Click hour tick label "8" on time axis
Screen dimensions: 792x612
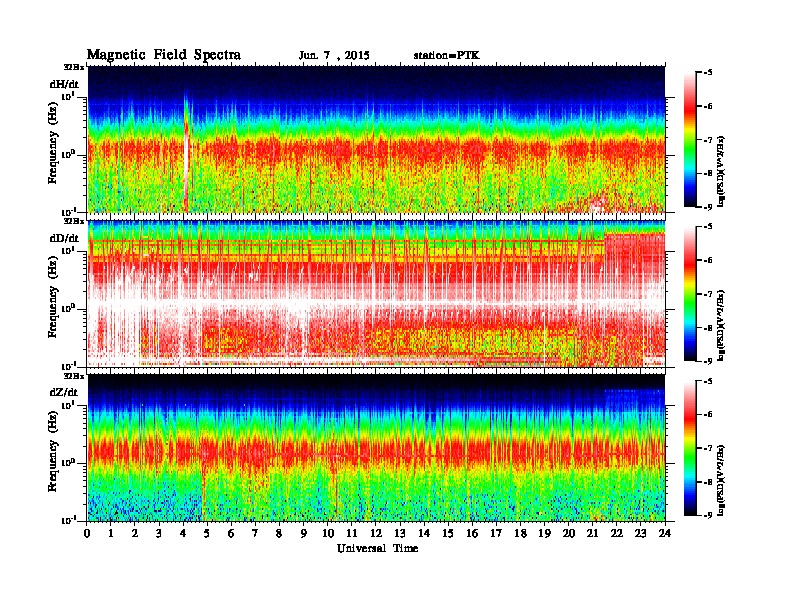click(280, 533)
